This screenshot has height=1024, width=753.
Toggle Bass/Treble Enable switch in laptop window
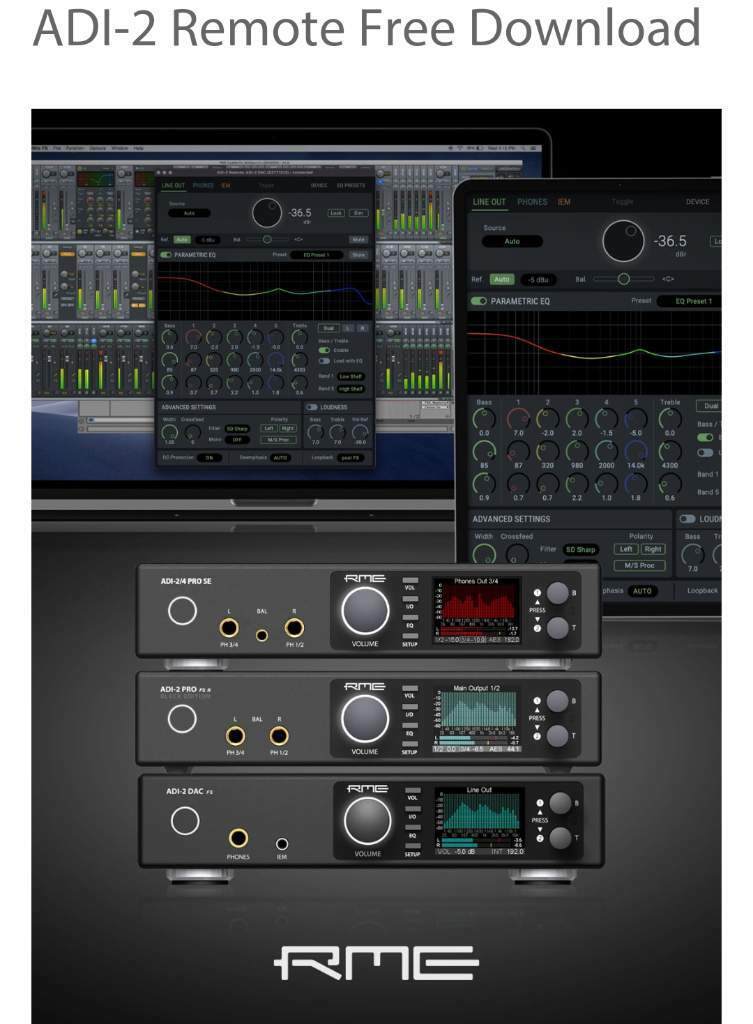pyautogui.click(x=325, y=350)
